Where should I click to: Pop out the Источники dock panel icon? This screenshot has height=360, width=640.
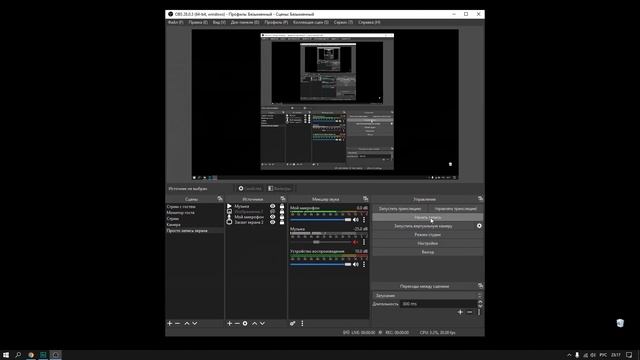pos(283,199)
